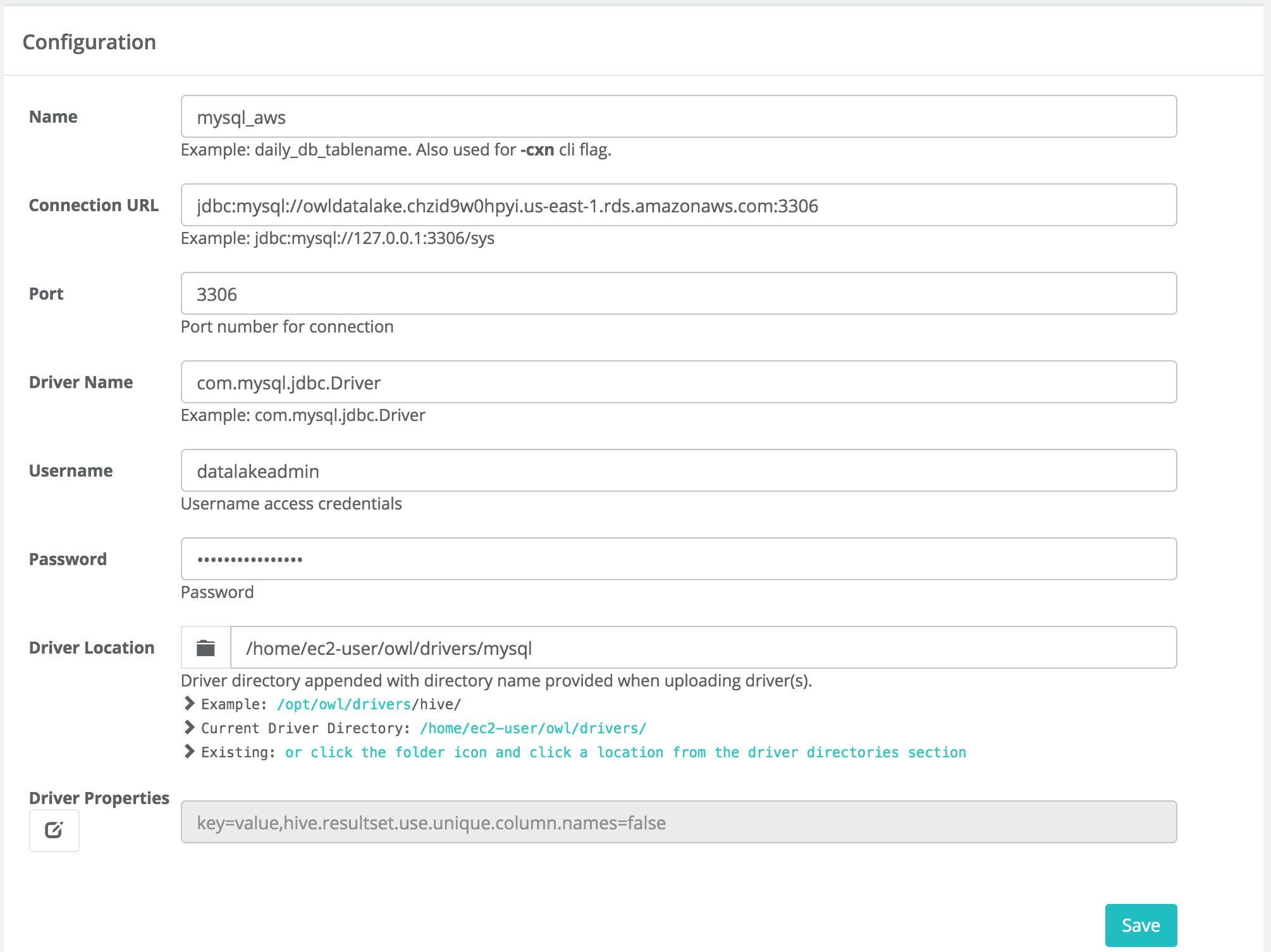The width and height of the screenshot is (1271, 952).
Task: Click the Driver Location path field
Action: pos(702,648)
